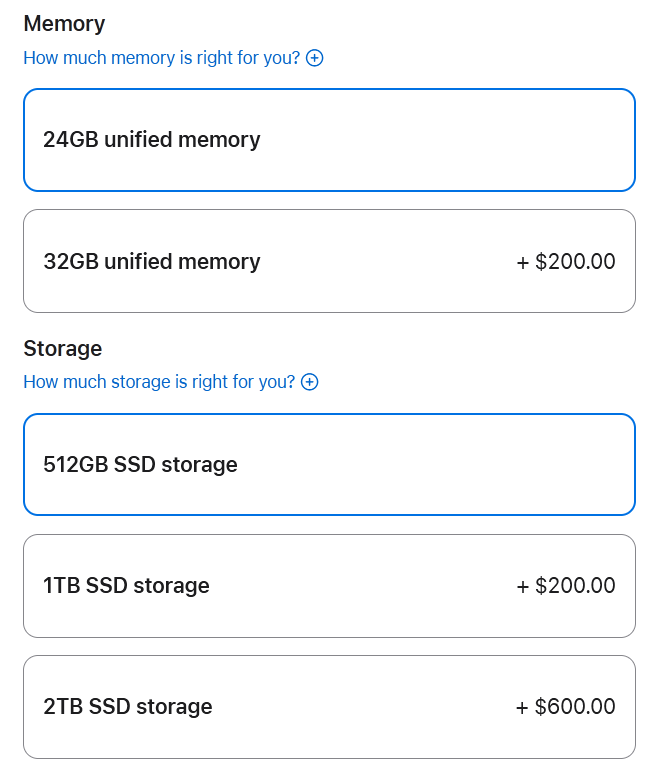Select 24GB unified memory option
Viewport: 658px width, 770px height.
(x=329, y=140)
